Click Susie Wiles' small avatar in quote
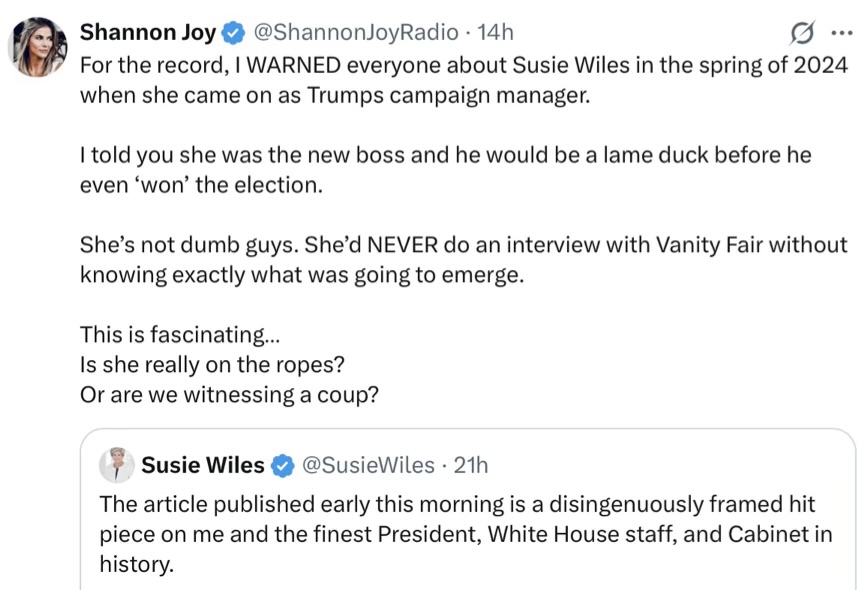This screenshot has width=858, height=590. [117, 465]
